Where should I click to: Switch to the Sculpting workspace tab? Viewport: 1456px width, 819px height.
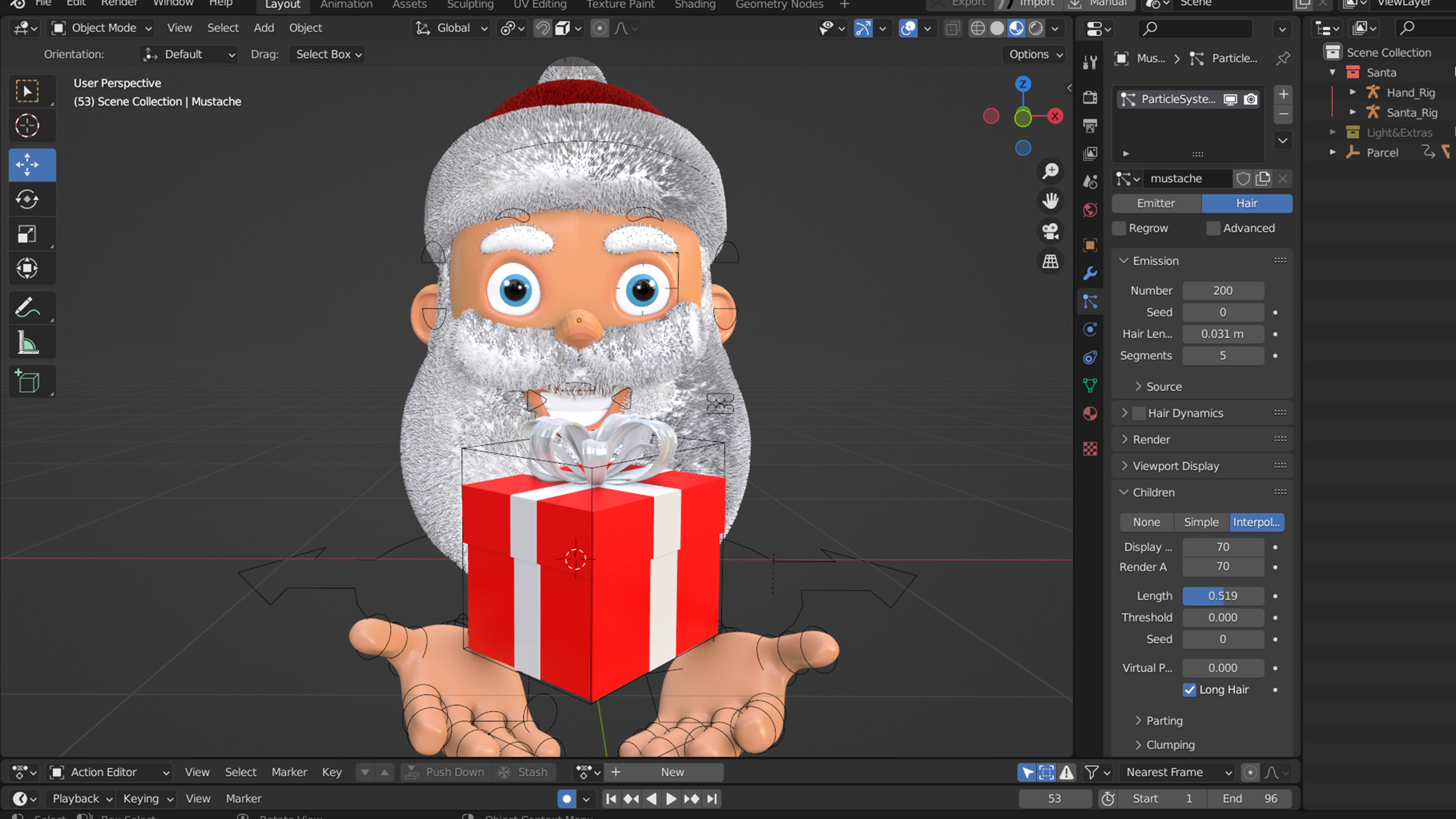[x=470, y=5]
